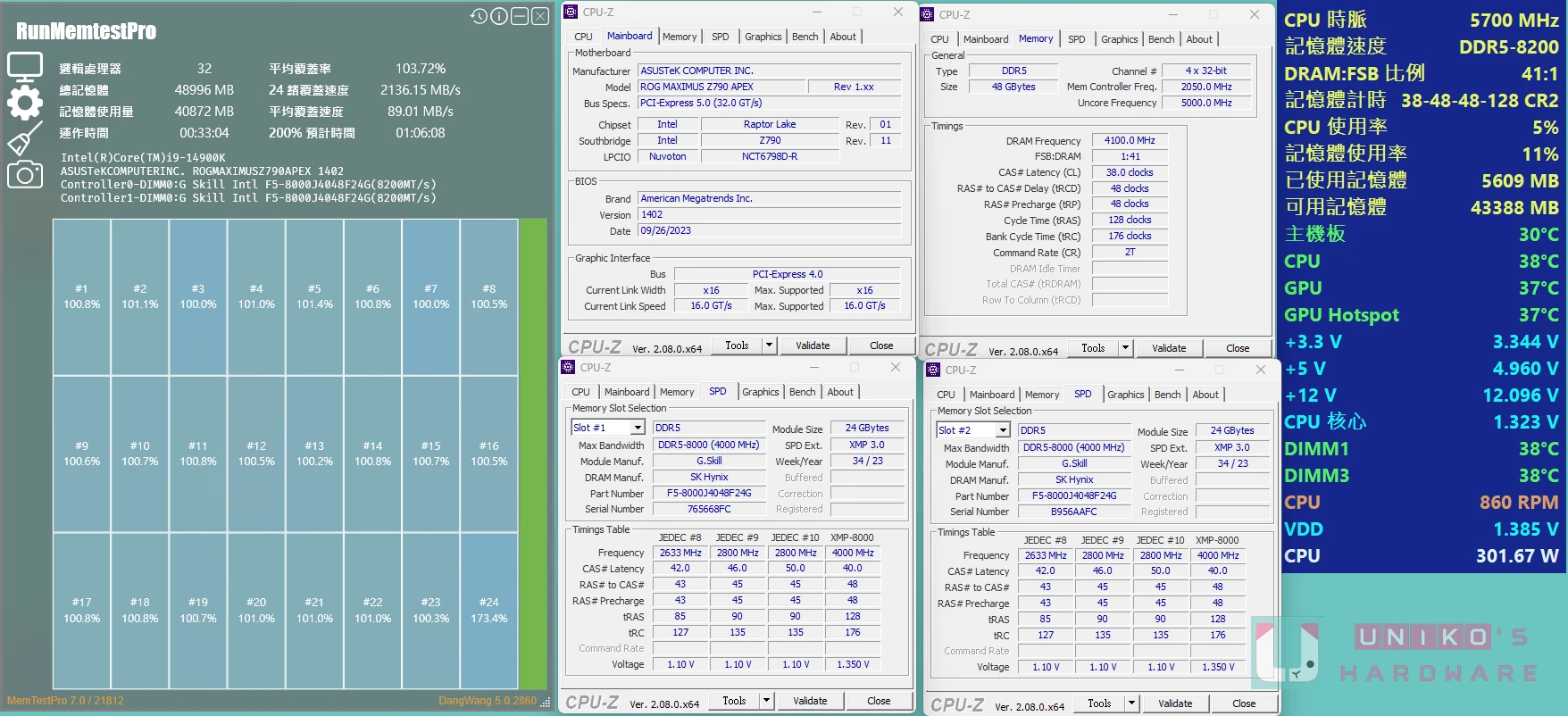Screen dimensions: 1568x716
Task: Open the monitor icon in RunMemtestPro sidebar
Action: click(24, 67)
